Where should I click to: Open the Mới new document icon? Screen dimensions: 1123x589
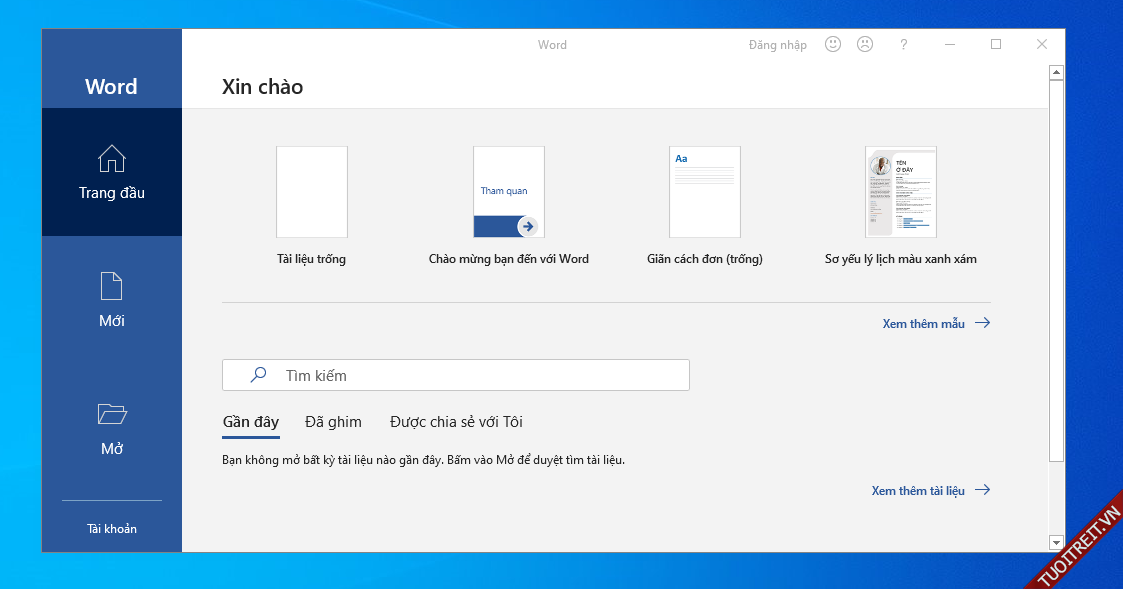111,286
